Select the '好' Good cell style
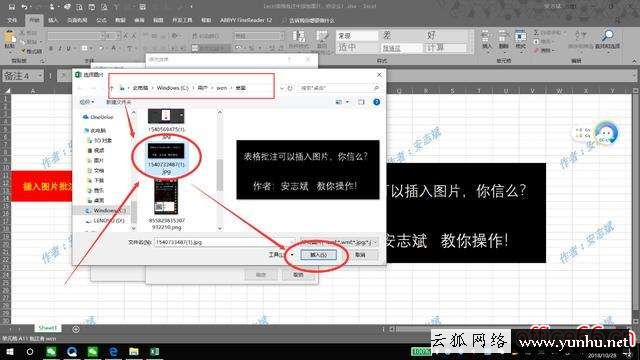The width and height of the screenshot is (640, 360). pos(445,36)
